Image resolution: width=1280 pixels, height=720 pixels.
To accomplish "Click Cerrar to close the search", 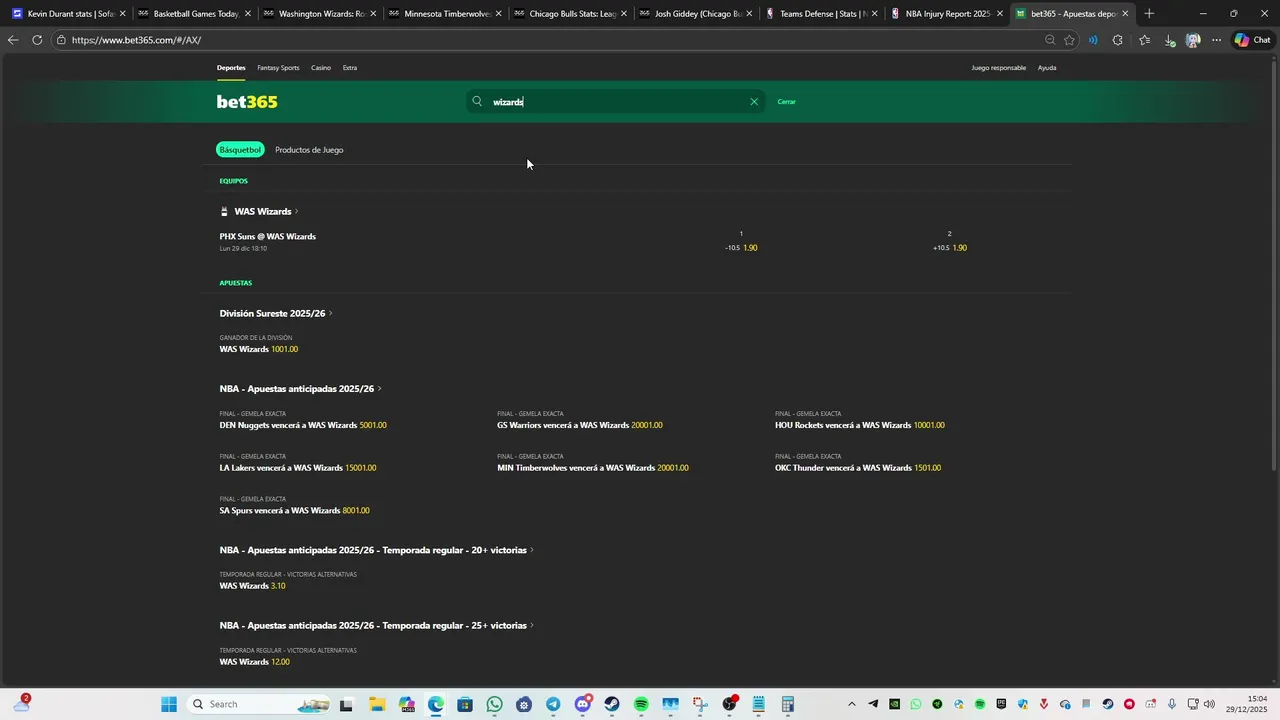I will 787,102.
